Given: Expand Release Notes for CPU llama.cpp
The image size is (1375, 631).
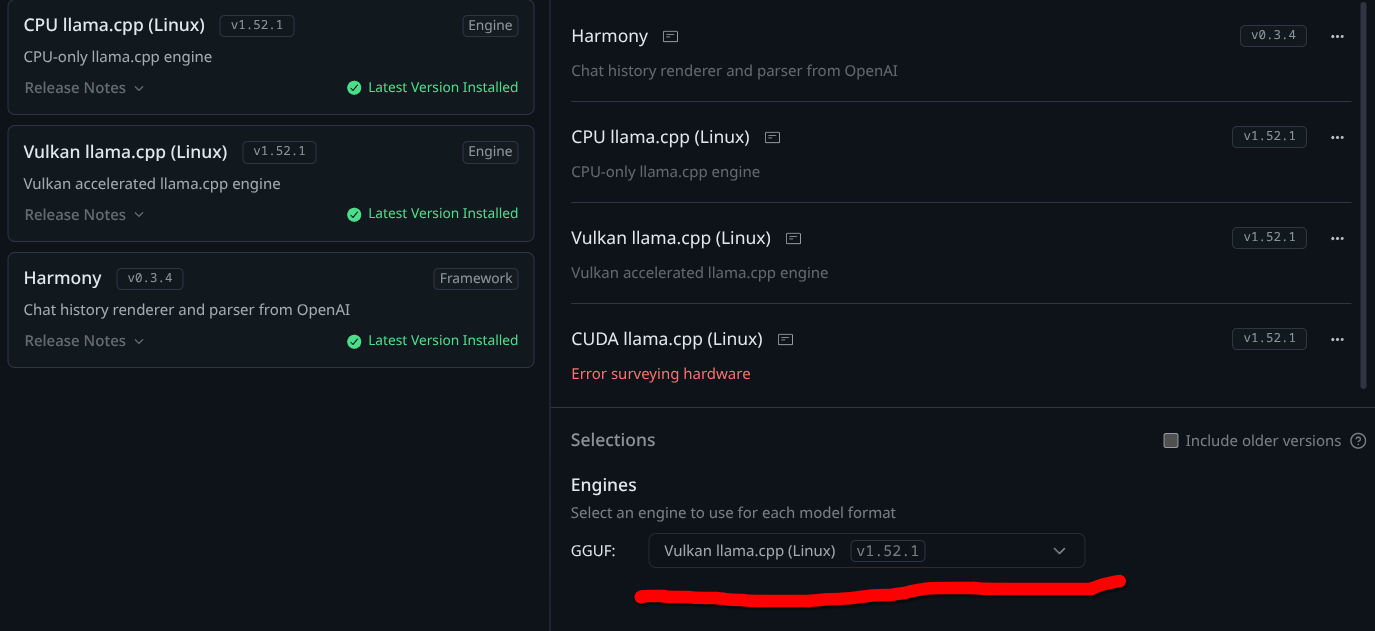Looking at the screenshot, I should [x=84, y=88].
